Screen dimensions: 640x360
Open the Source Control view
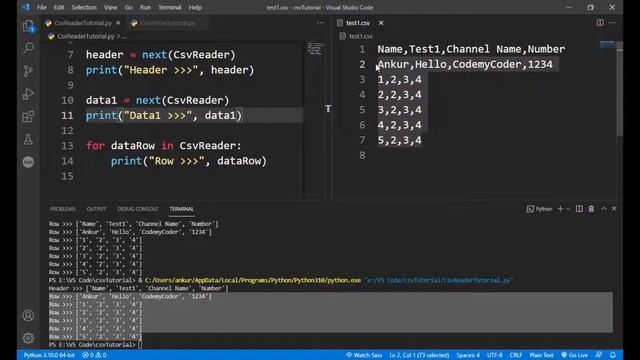28,71
